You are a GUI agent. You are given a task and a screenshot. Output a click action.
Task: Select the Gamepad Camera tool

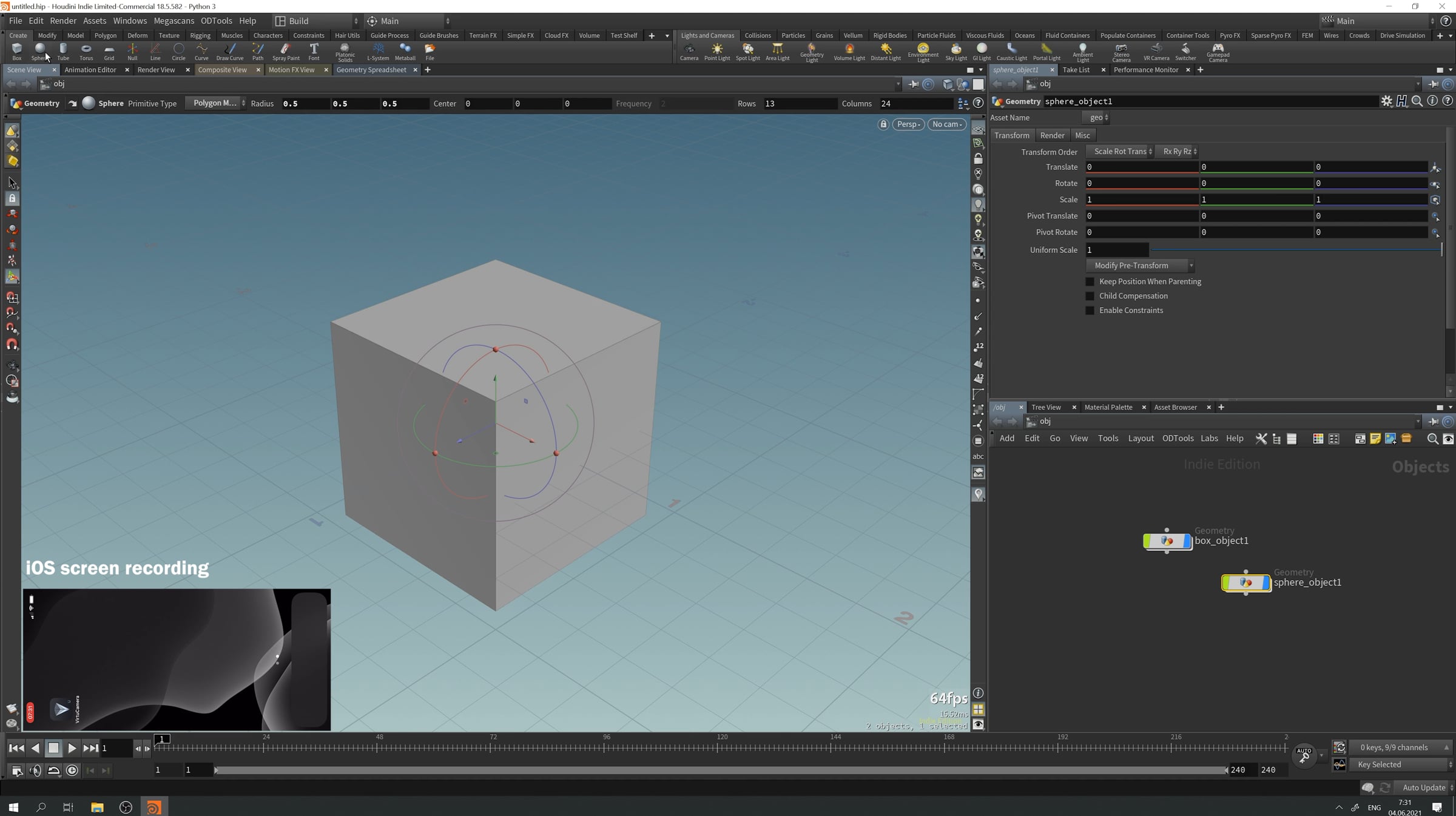(1218, 53)
